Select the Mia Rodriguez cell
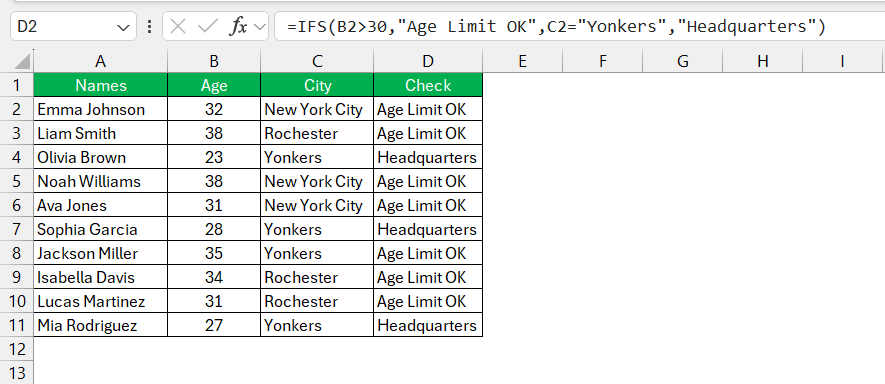885x384 pixels. pos(100,325)
